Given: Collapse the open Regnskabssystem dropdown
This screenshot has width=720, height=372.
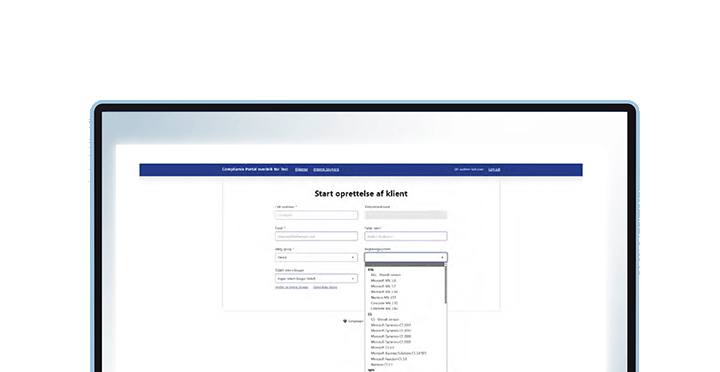Looking at the screenshot, I should 406,258.
